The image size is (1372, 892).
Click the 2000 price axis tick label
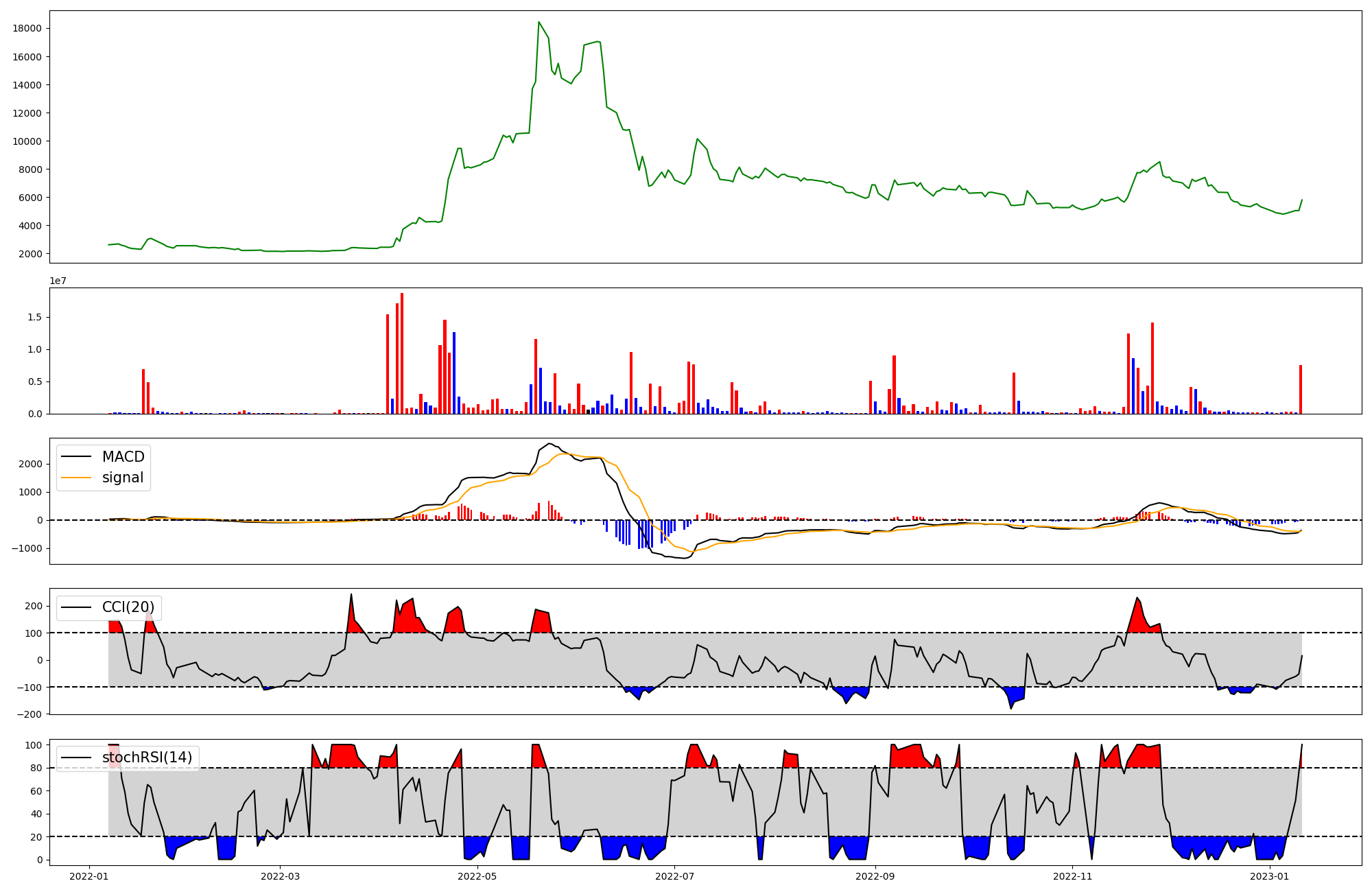tap(30, 254)
